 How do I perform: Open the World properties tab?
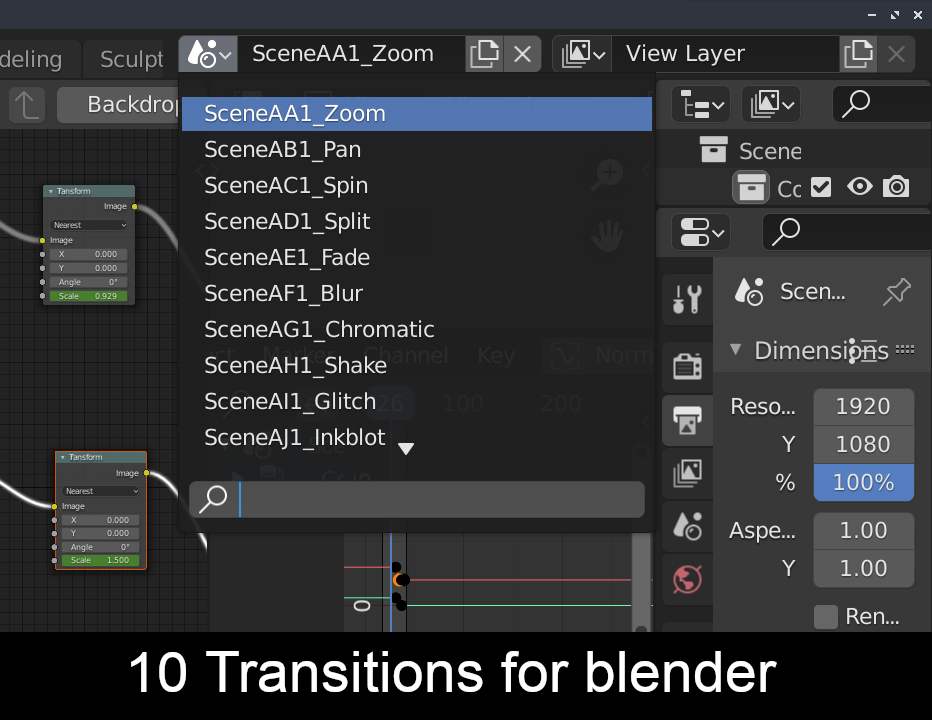[x=688, y=580]
